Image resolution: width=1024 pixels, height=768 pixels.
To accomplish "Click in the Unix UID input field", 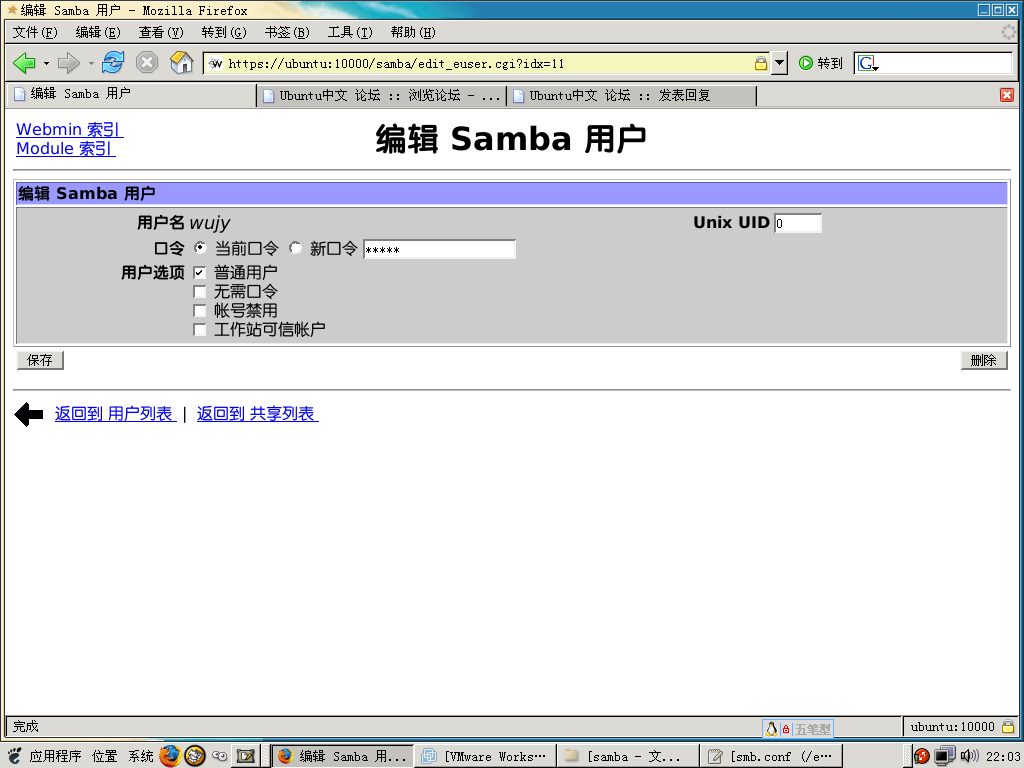I will (797, 223).
